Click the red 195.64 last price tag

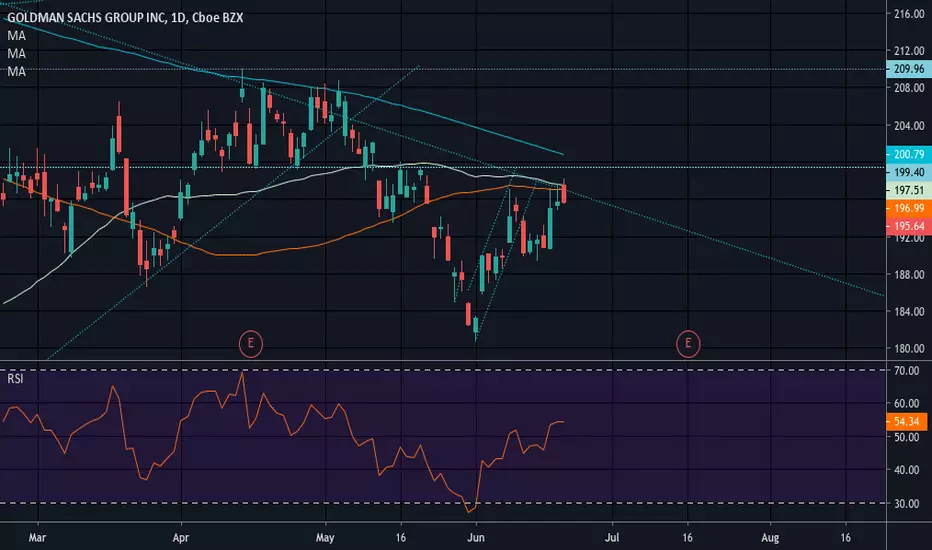click(909, 226)
